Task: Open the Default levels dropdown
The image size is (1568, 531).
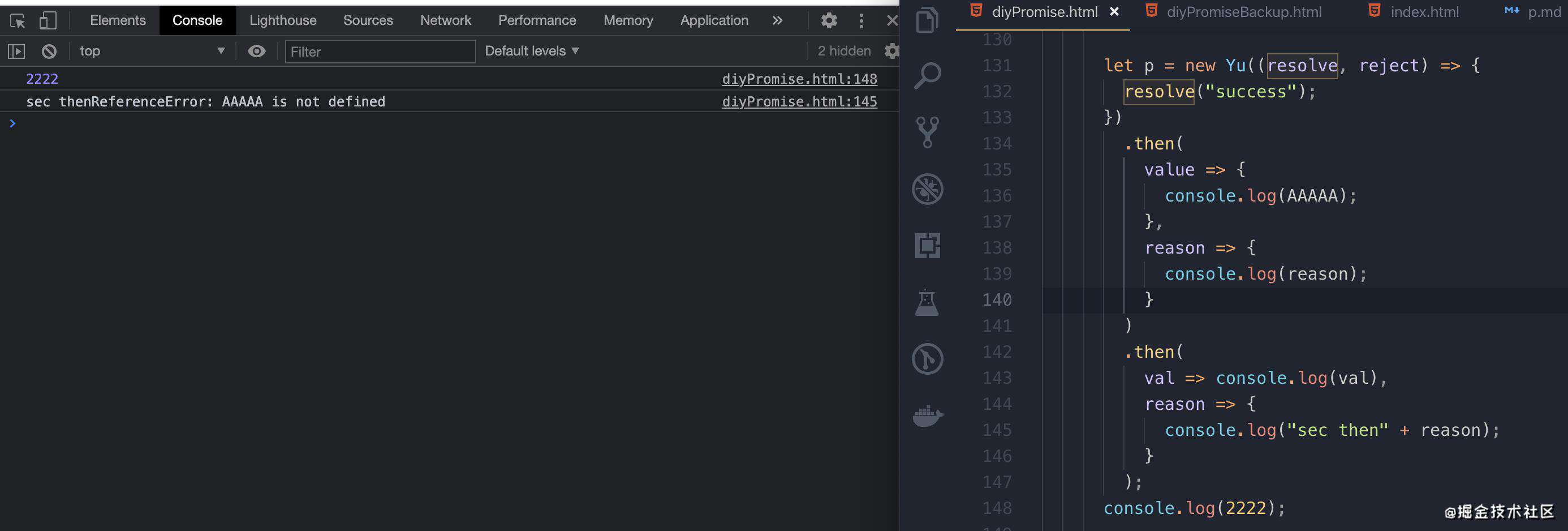Action: [531, 51]
